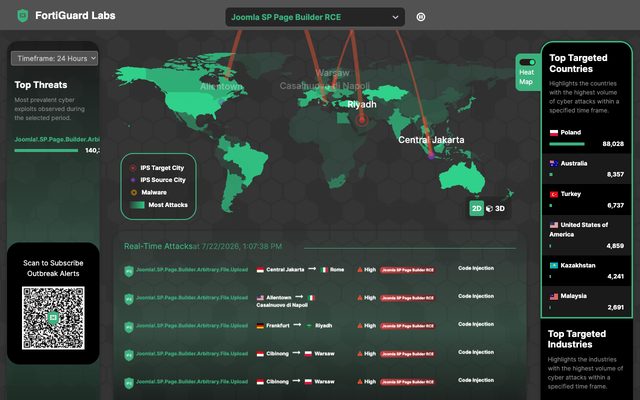640x400 pixels.
Task: Click the Joomla SP Page Builder RCE tag in Rome row
Action: tap(407, 270)
